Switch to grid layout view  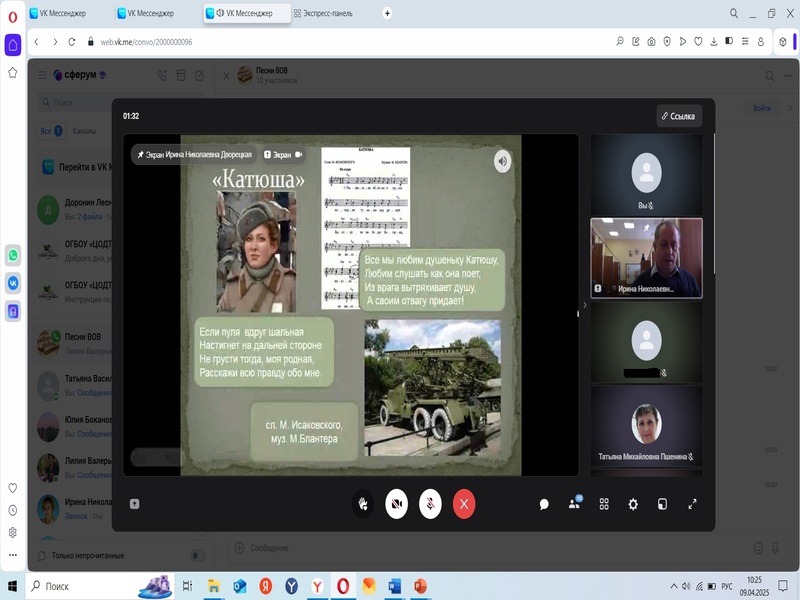[604, 505]
